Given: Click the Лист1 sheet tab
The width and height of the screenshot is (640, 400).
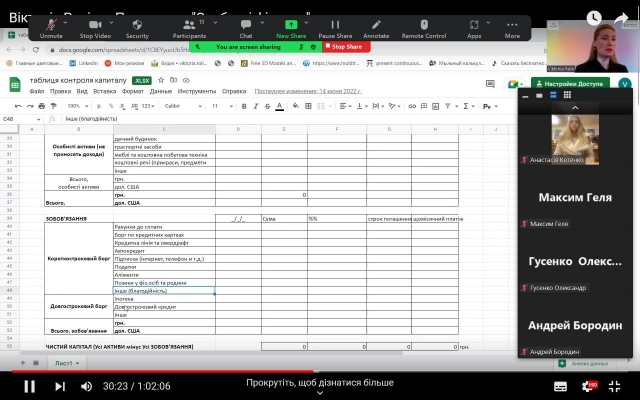Looking at the screenshot, I should tap(67, 363).
